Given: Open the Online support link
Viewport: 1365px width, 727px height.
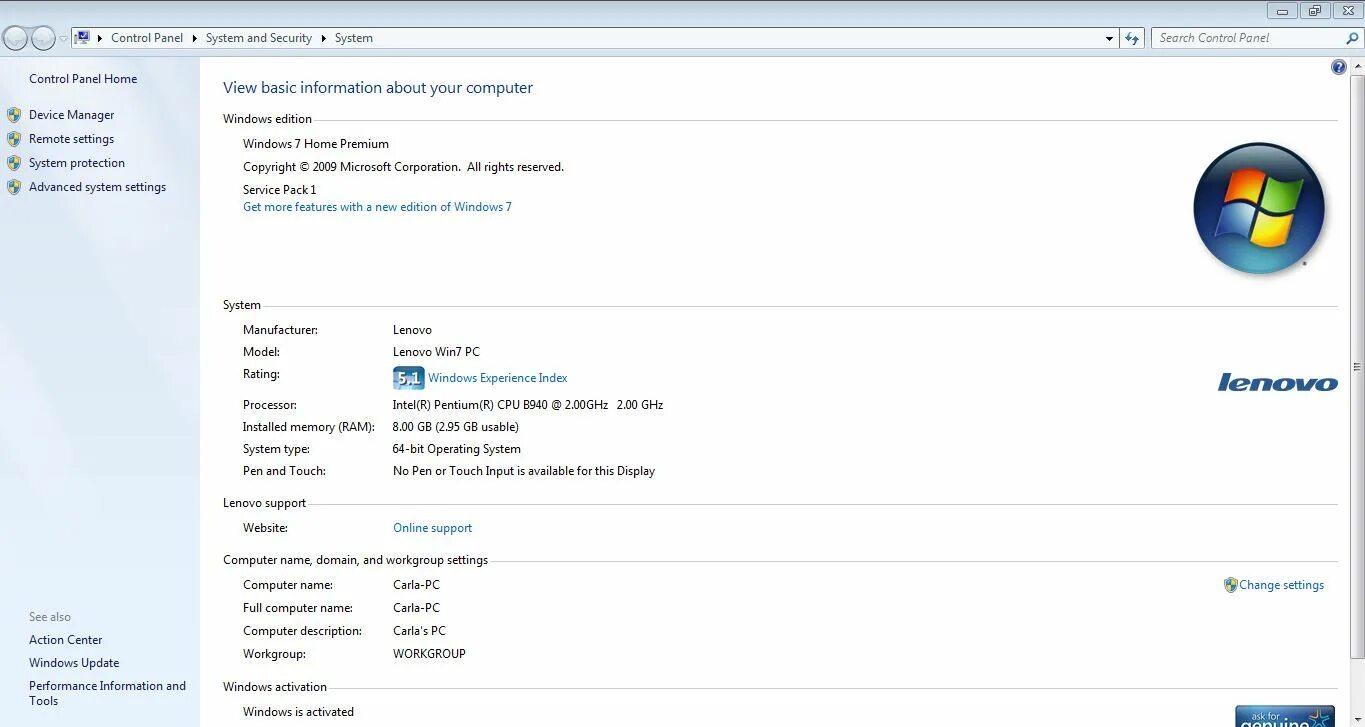Looking at the screenshot, I should (432, 527).
